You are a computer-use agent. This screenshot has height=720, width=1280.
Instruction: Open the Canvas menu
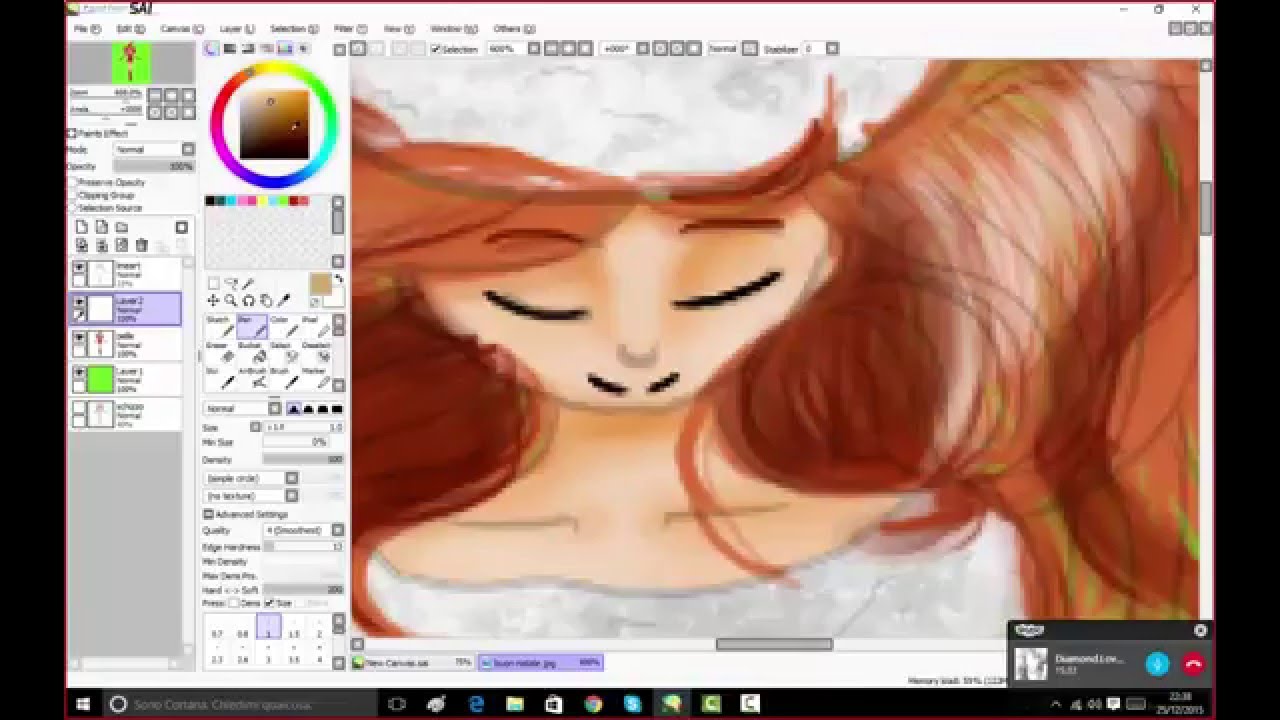(182, 29)
